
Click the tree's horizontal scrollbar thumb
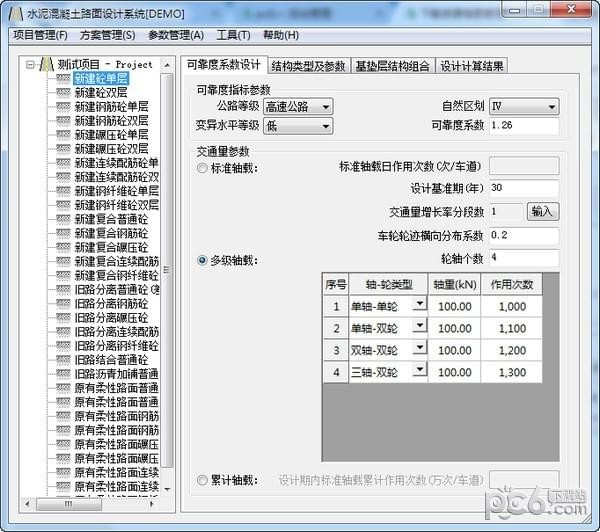point(69,504)
